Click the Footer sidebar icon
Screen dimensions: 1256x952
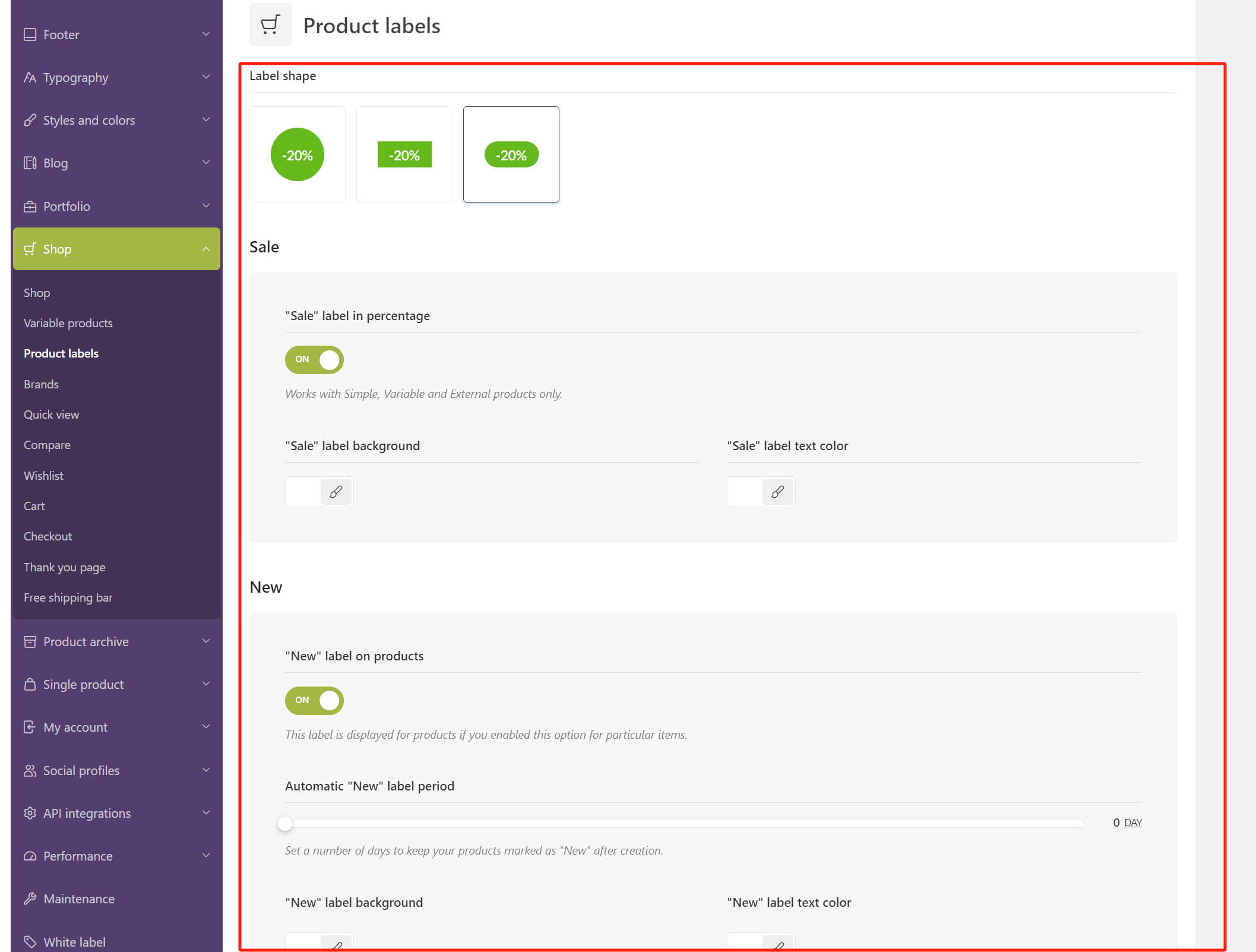click(30, 34)
